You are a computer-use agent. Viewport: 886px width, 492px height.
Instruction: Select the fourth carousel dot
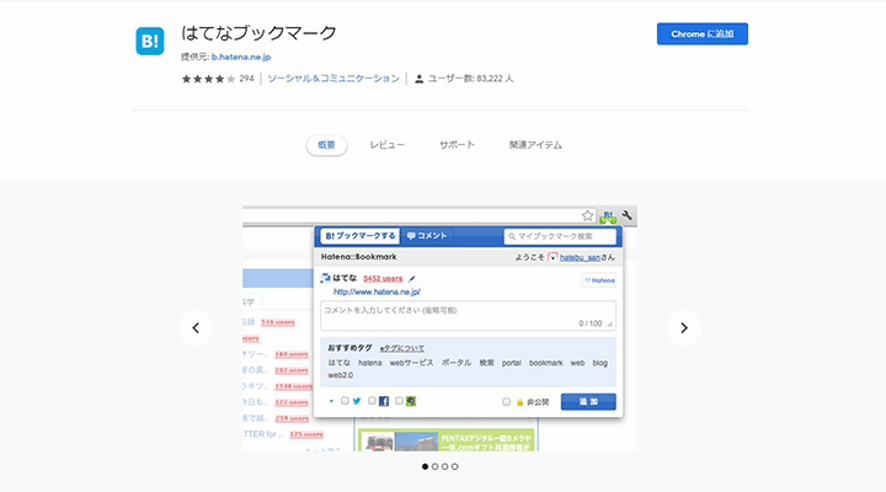tap(455, 467)
